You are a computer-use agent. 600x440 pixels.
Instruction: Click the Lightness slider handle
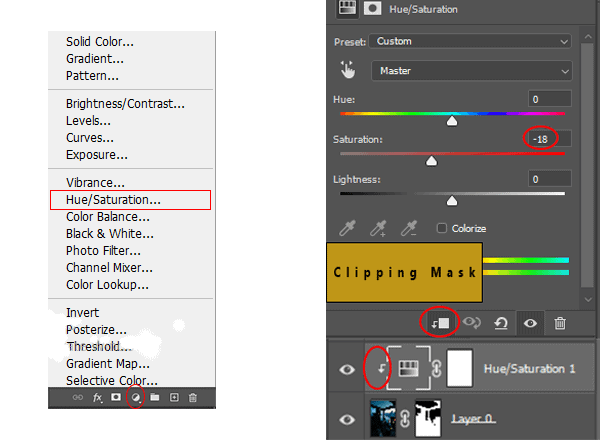coord(452,201)
